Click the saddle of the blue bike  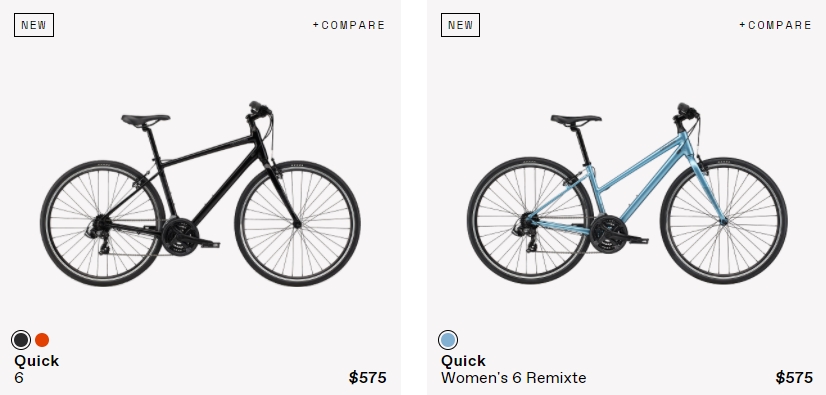576,120
